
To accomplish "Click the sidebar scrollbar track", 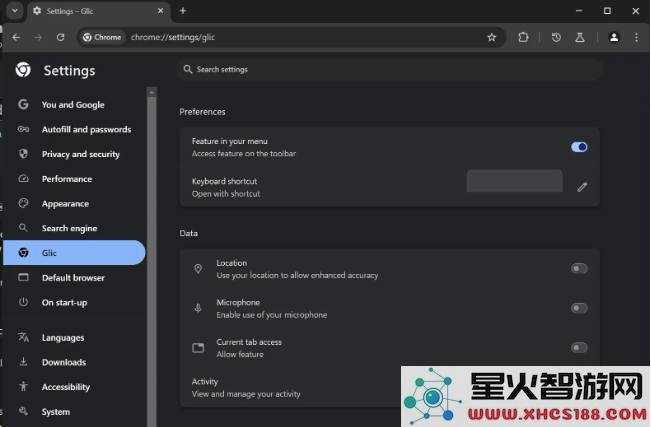I will tap(152, 262).
